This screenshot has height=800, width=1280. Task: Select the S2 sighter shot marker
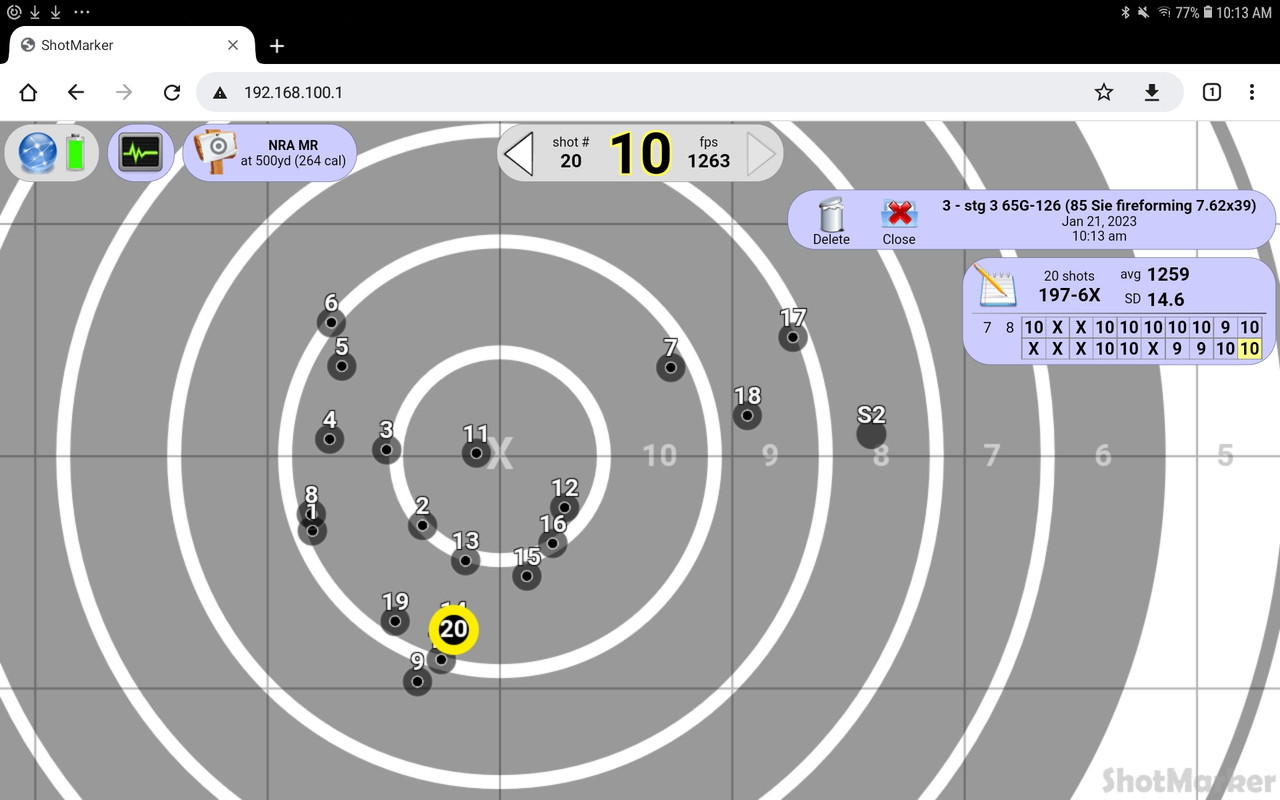871,432
